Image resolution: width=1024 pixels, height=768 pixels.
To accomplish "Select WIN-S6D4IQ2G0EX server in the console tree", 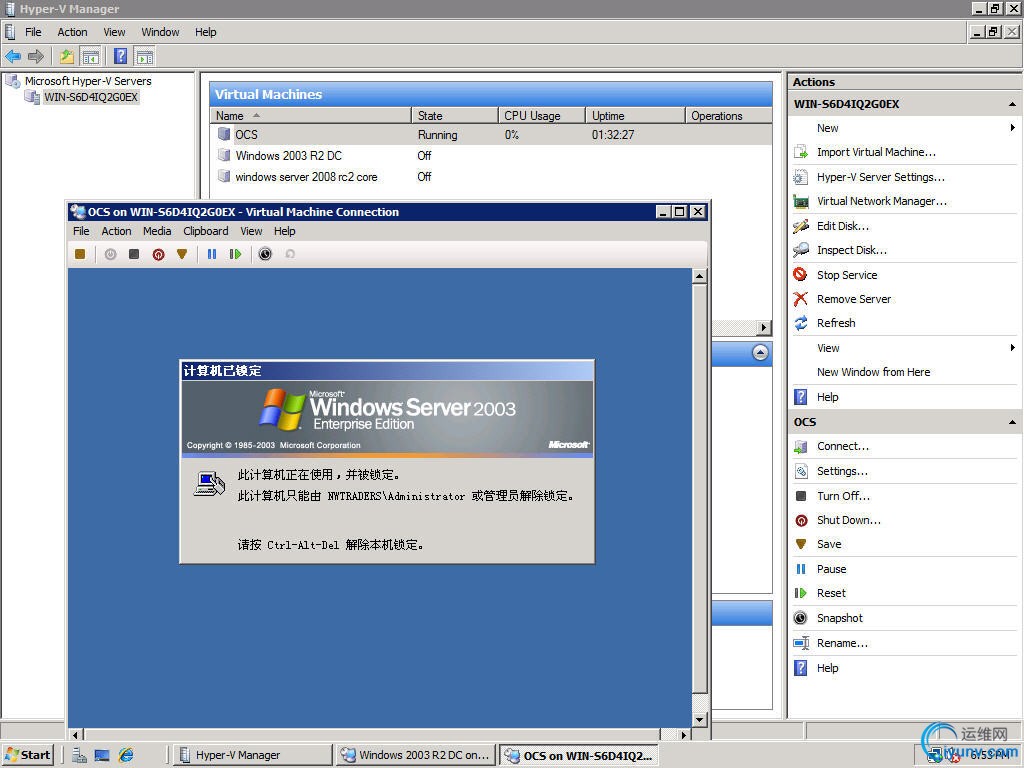I will 91,97.
